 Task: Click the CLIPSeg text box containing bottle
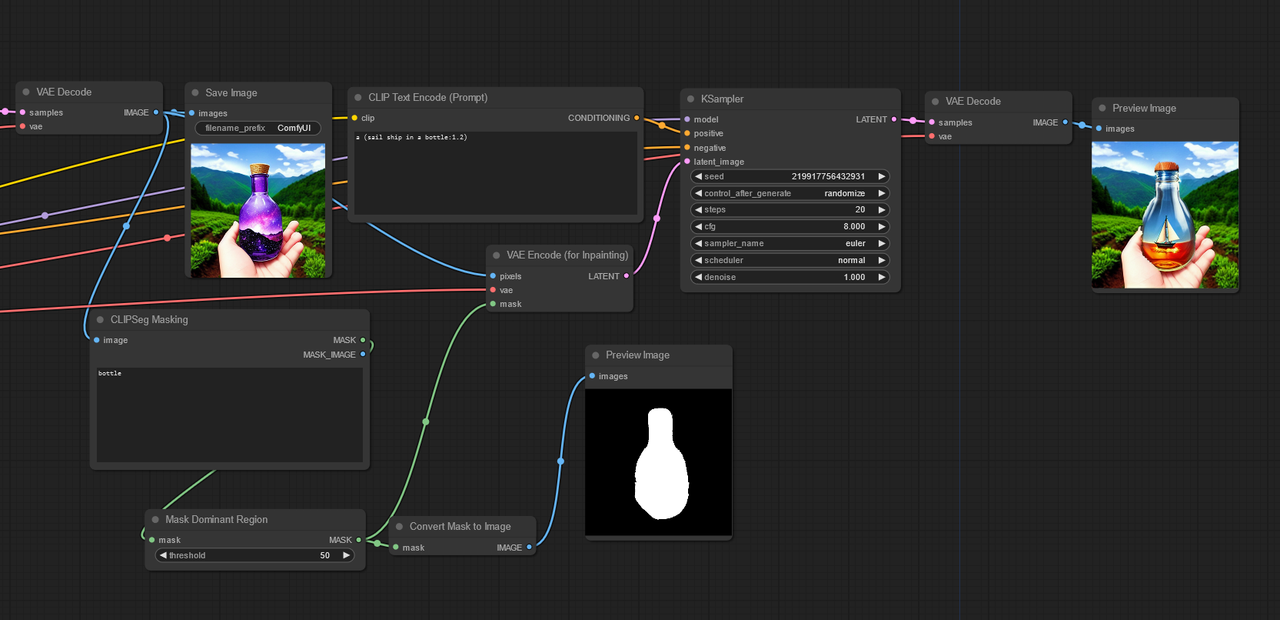tap(230, 415)
